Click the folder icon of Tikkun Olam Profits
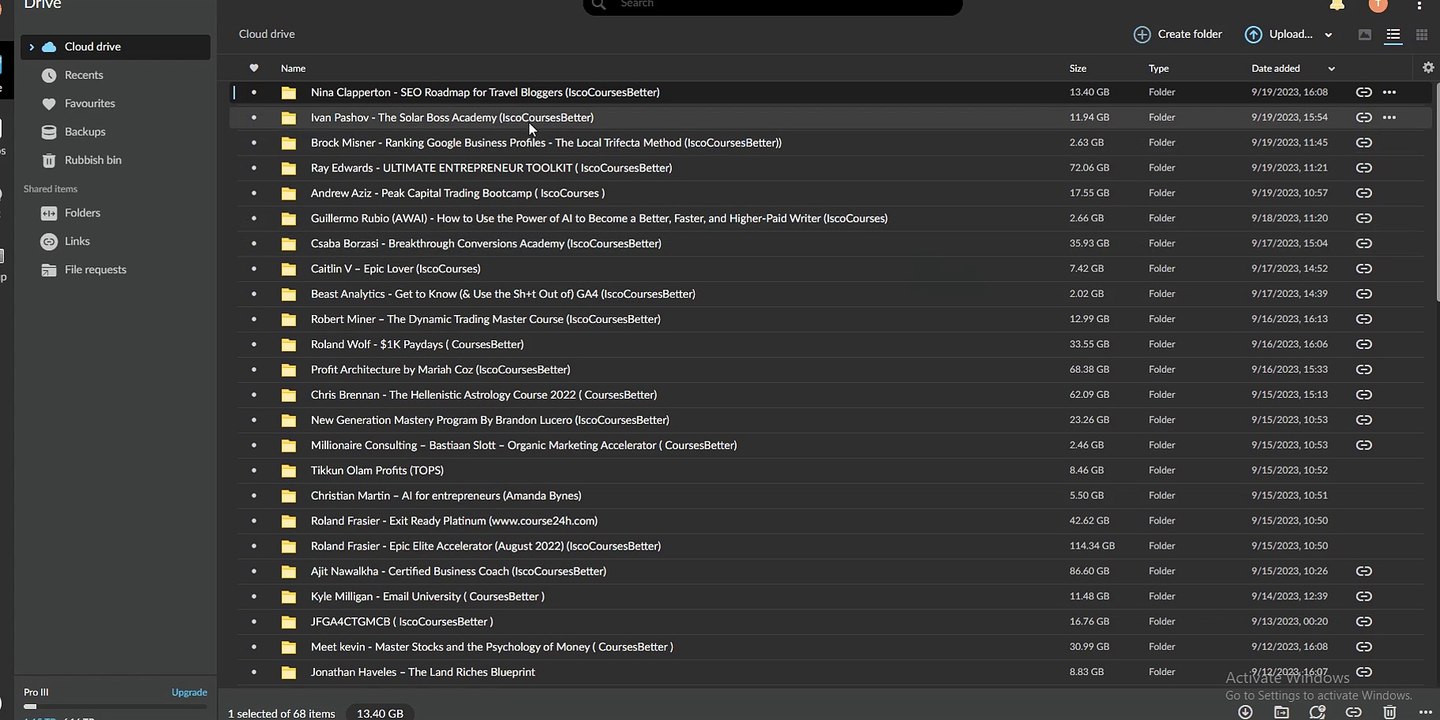The height and width of the screenshot is (720, 1440). click(289, 470)
